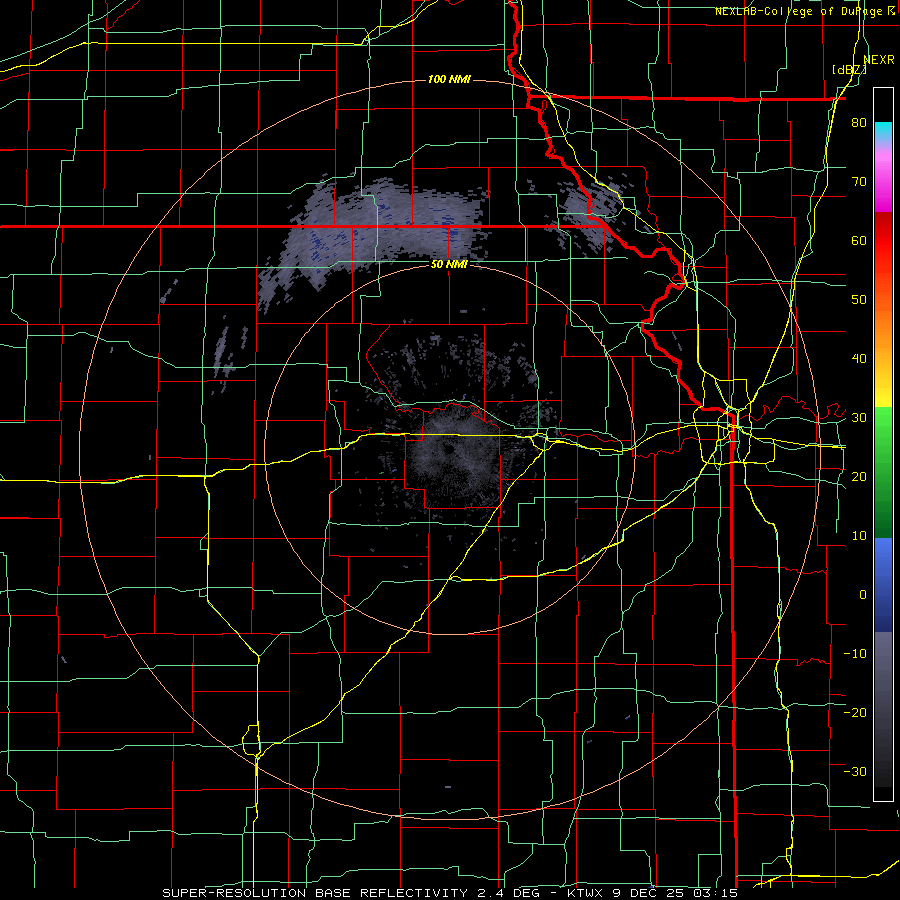
Task: Click the 80 value on the dBZ scale
Action: point(859,122)
